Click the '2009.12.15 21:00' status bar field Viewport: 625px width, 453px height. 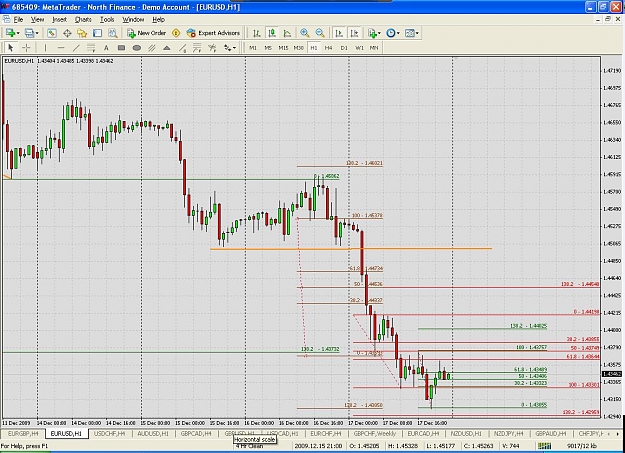tap(318, 445)
